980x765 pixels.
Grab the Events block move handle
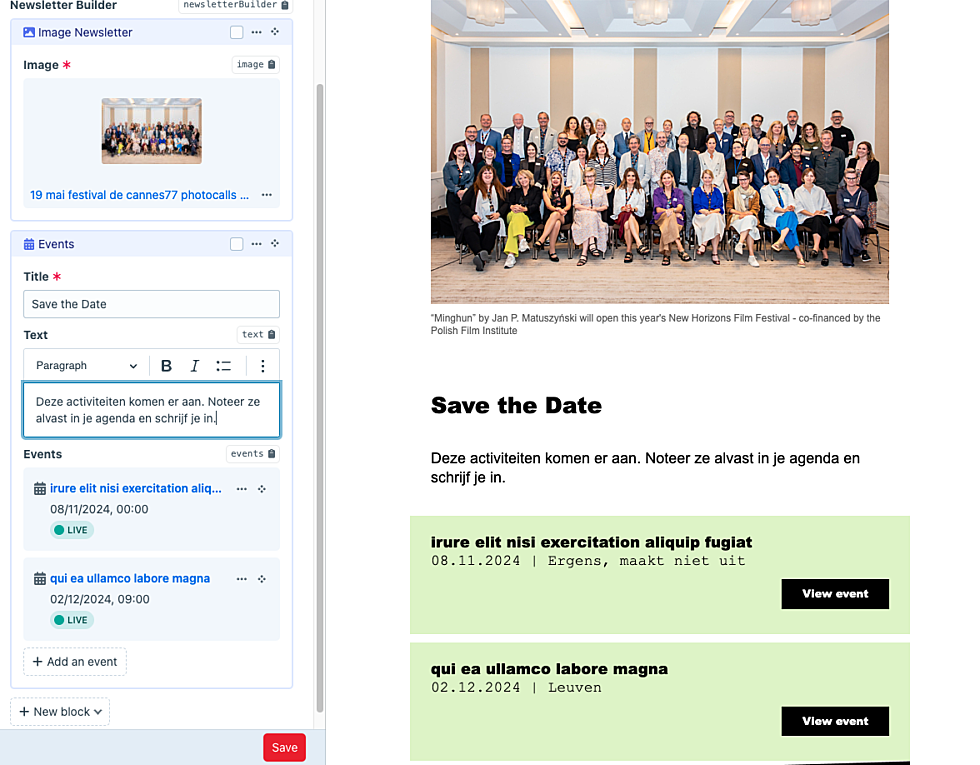[x=275, y=244]
